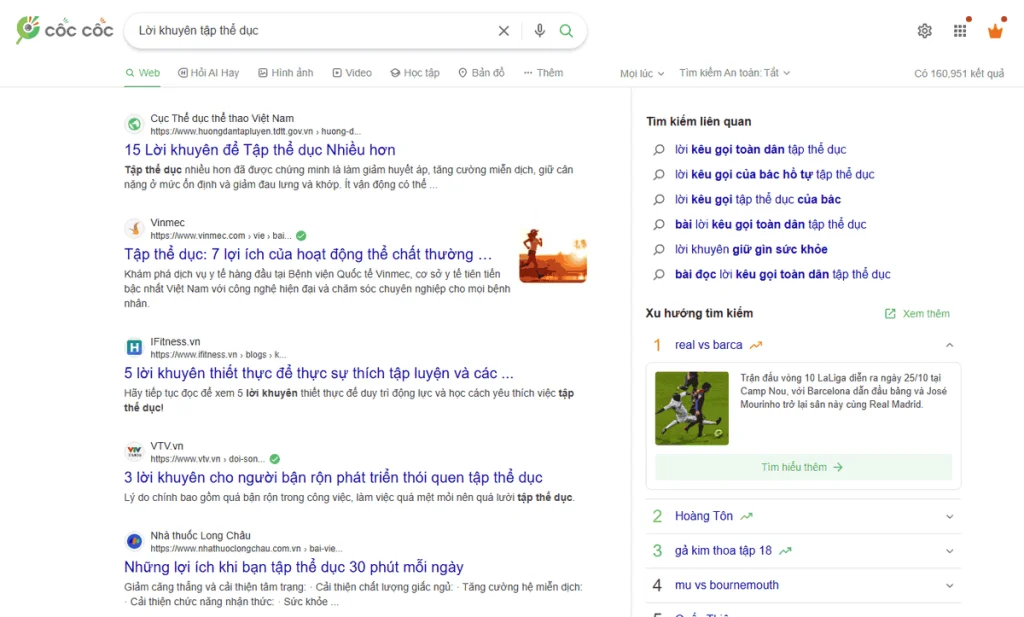Select the Web tab
Screen dimensions: 1024x617
tap(142, 72)
